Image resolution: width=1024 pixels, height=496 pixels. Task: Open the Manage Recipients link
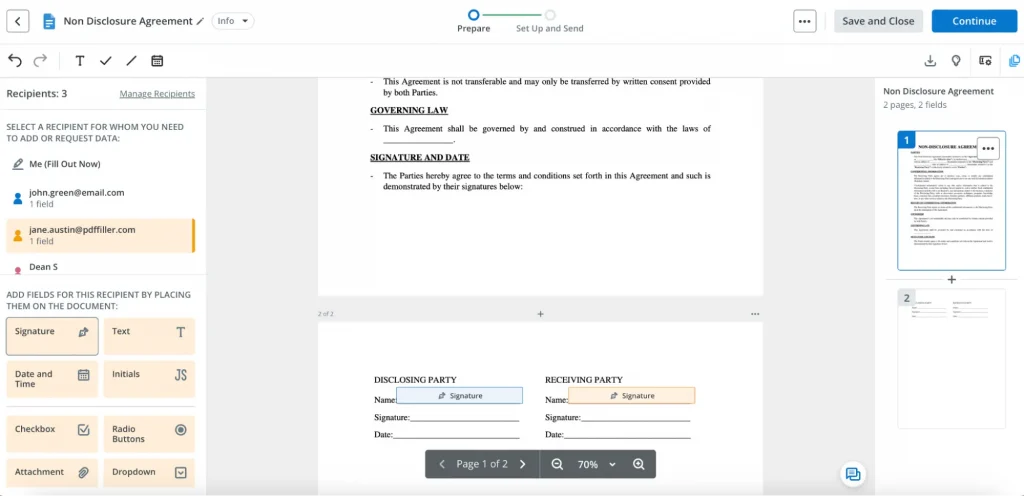[x=157, y=94]
